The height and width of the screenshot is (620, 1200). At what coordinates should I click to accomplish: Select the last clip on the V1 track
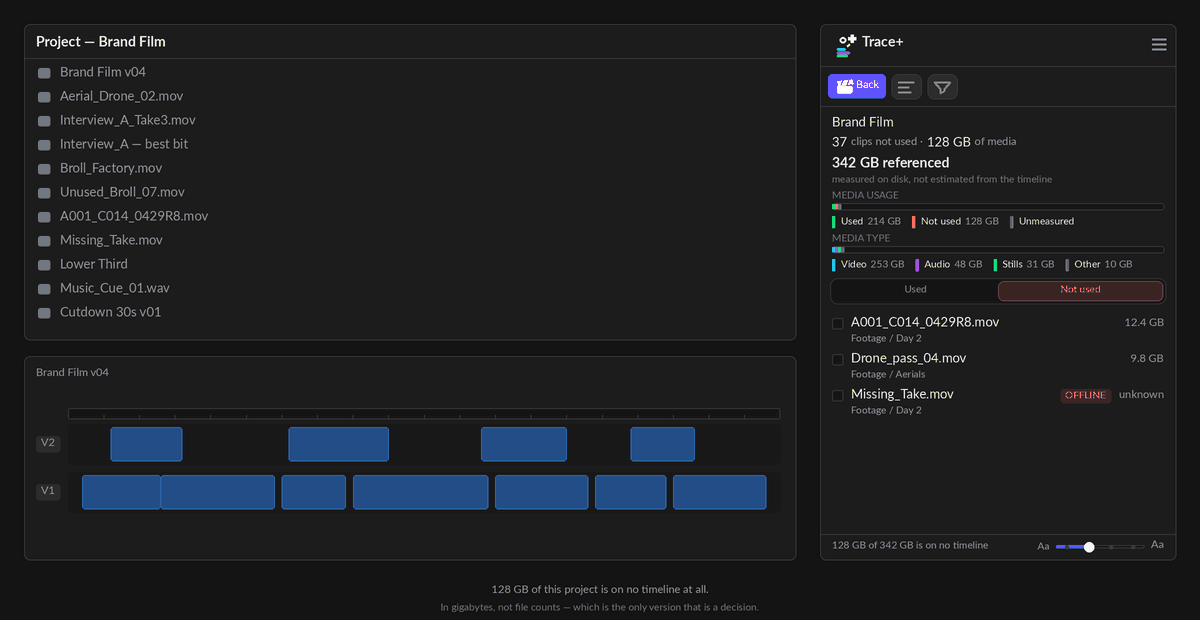pyautogui.click(x=719, y=492)
